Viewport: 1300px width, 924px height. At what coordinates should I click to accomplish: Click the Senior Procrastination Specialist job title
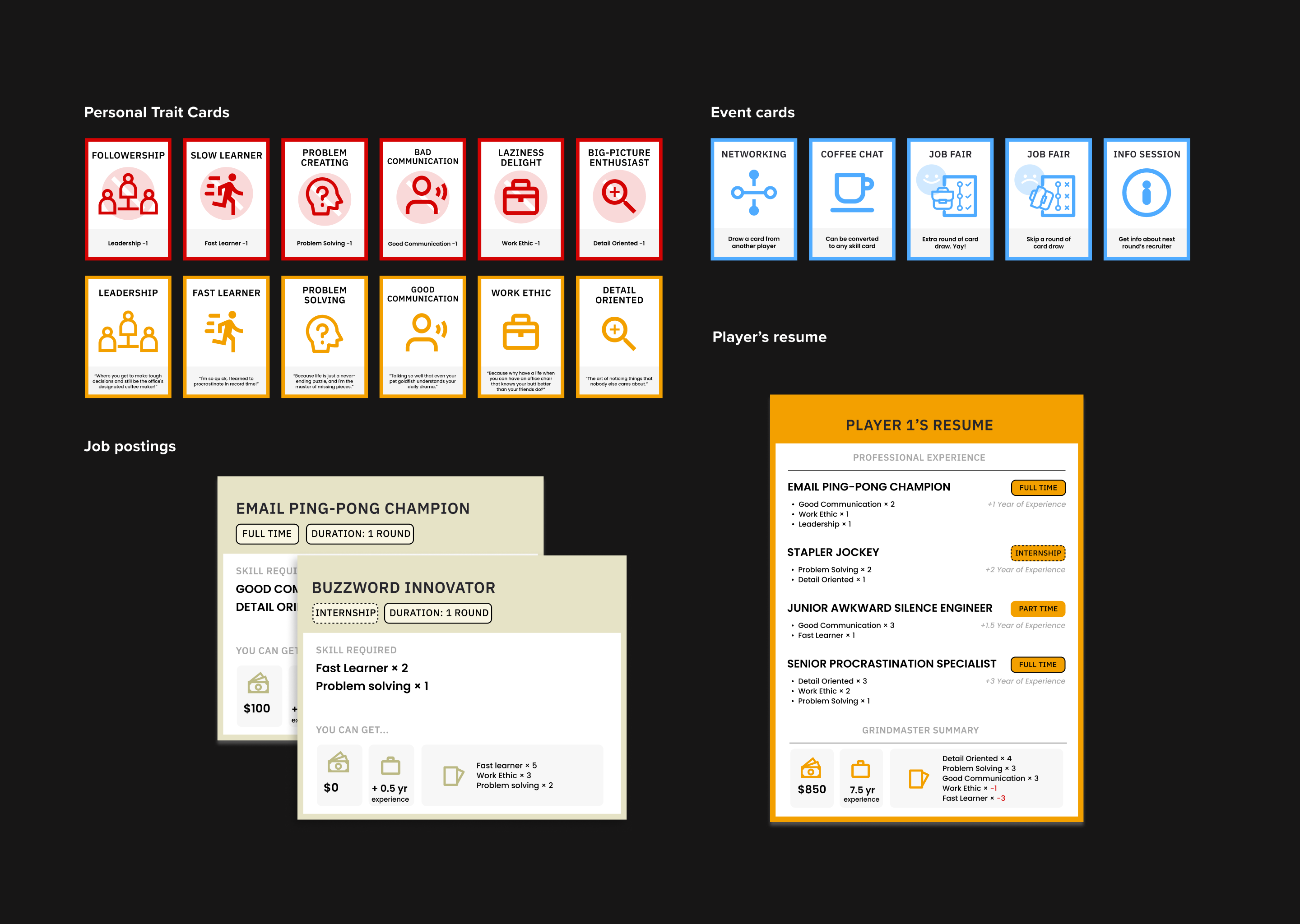pyautogui.click(x=891, y=664)
